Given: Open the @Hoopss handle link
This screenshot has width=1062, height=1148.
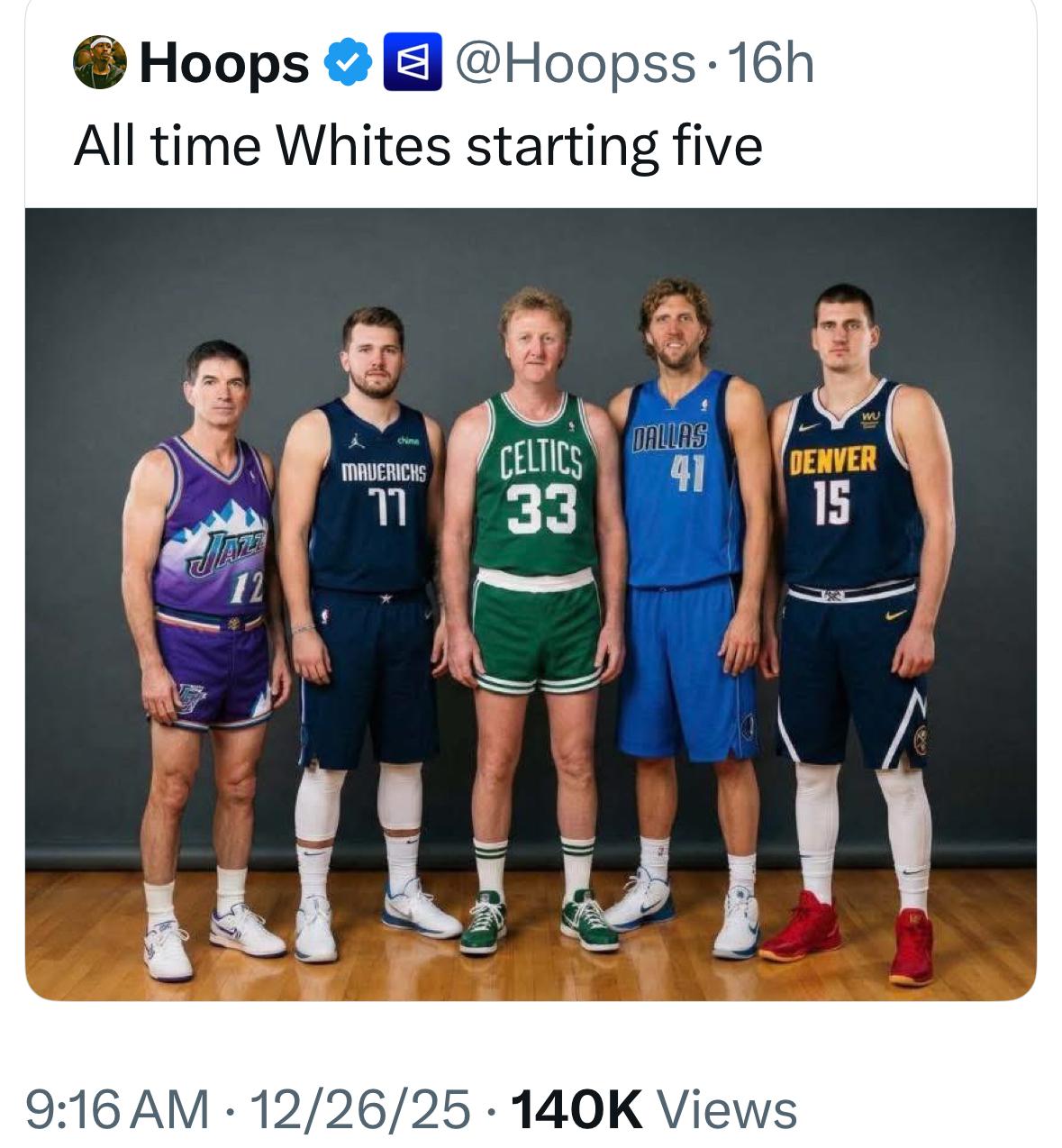Looking at the screenshot, I should pos(576,63).
